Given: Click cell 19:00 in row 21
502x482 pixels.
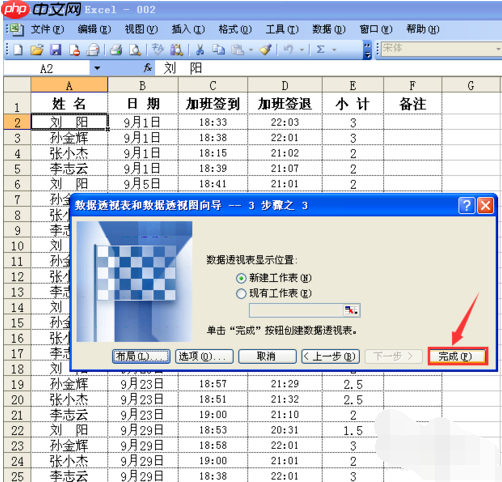Looking at the screenshot, I should coord(213,415).
